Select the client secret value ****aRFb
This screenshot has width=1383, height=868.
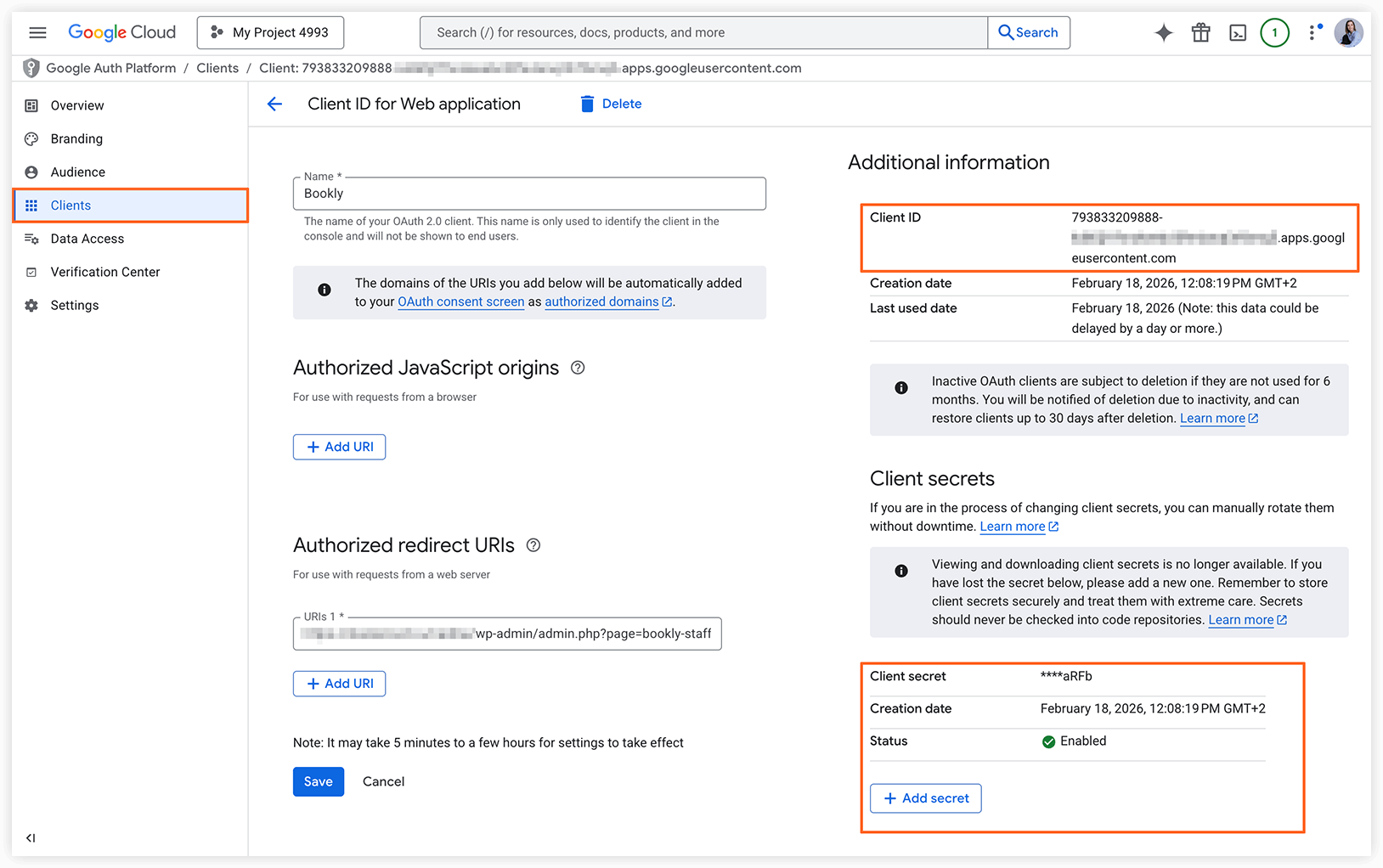pos(1066,676)
